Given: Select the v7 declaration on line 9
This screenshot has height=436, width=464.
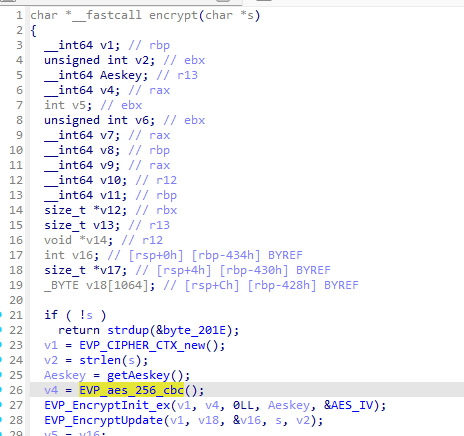Looking at the screenshot, I should 107,135.
